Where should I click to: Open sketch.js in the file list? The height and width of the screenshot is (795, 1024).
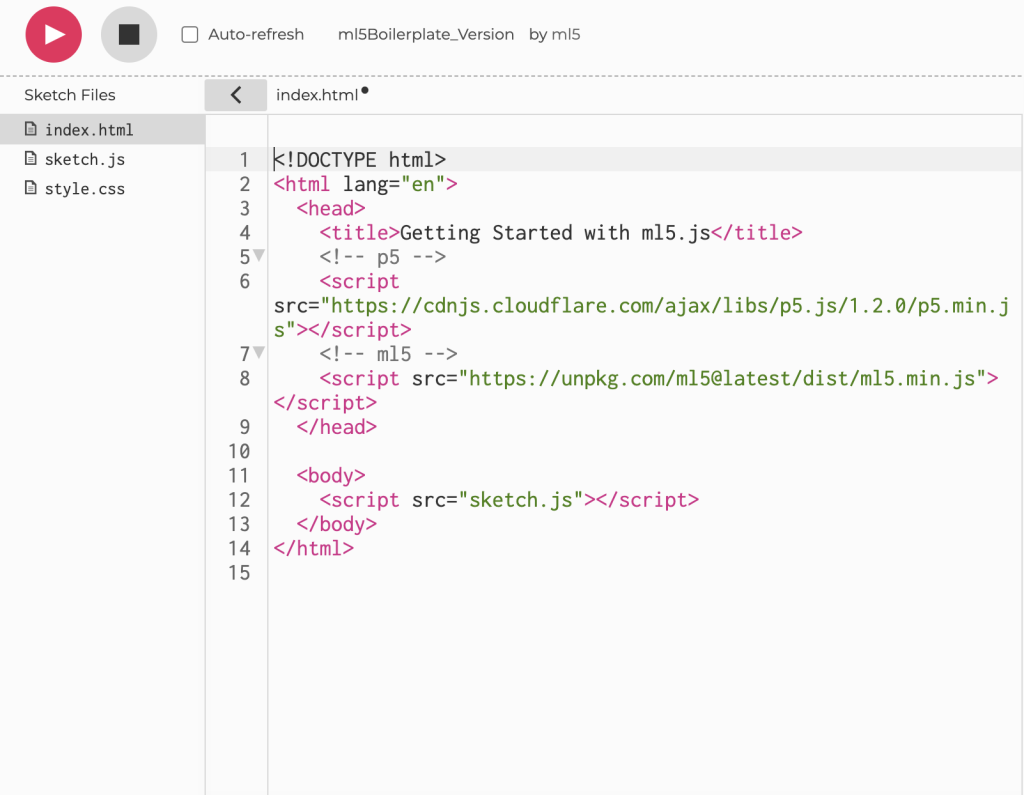coord(84,160)
